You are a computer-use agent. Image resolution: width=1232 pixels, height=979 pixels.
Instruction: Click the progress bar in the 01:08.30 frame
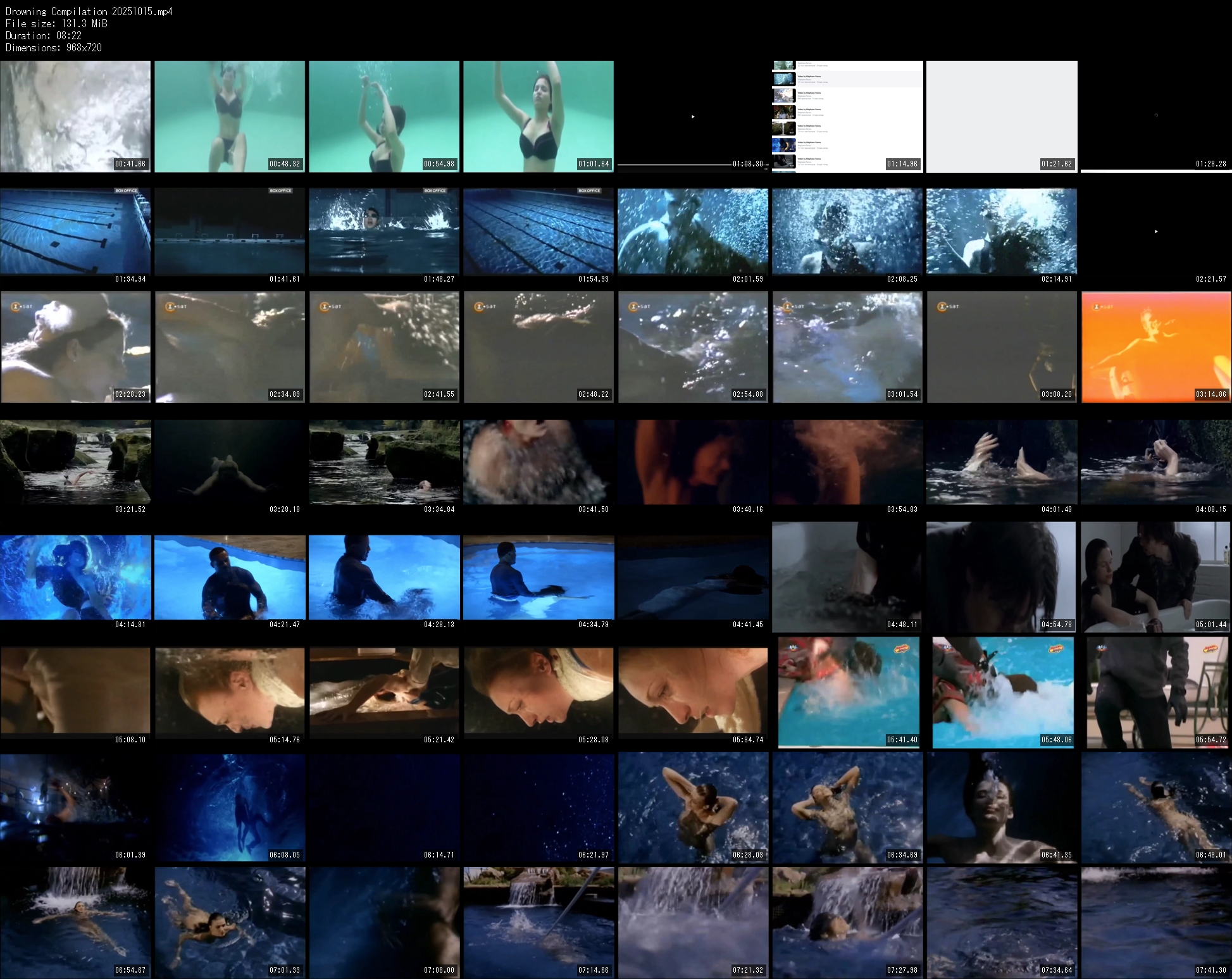coord(674,165)
